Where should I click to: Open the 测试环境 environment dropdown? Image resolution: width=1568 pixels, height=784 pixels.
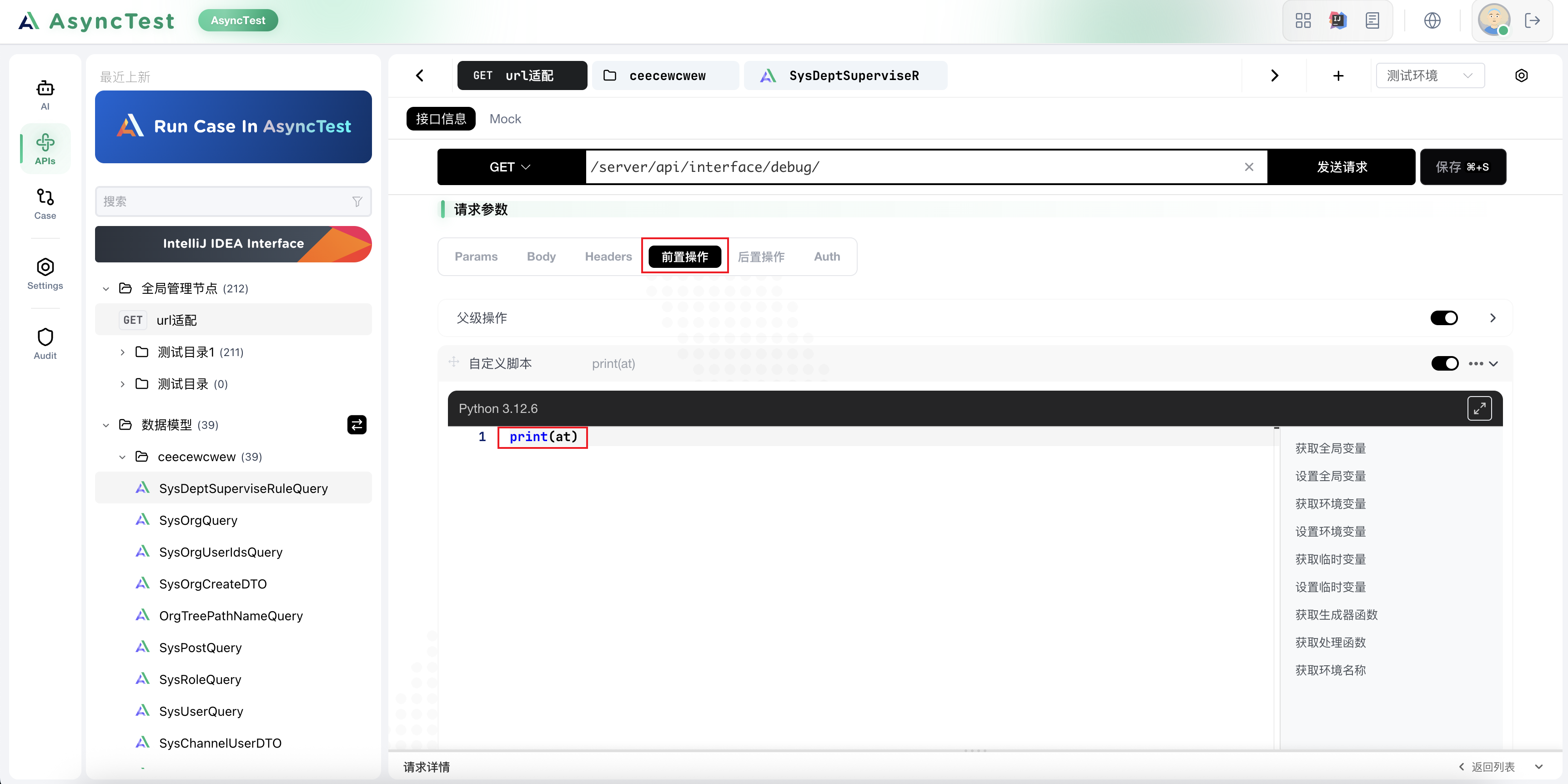1429,75
